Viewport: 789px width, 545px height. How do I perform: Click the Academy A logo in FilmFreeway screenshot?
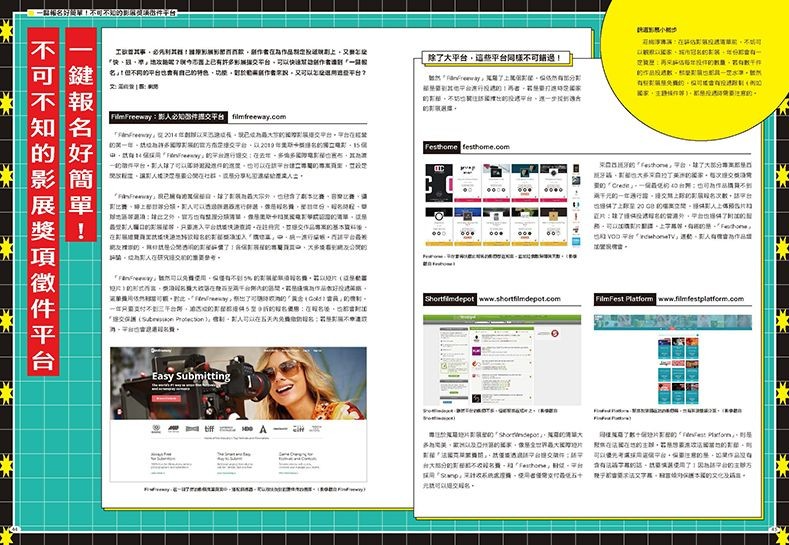tap(263, 429)
